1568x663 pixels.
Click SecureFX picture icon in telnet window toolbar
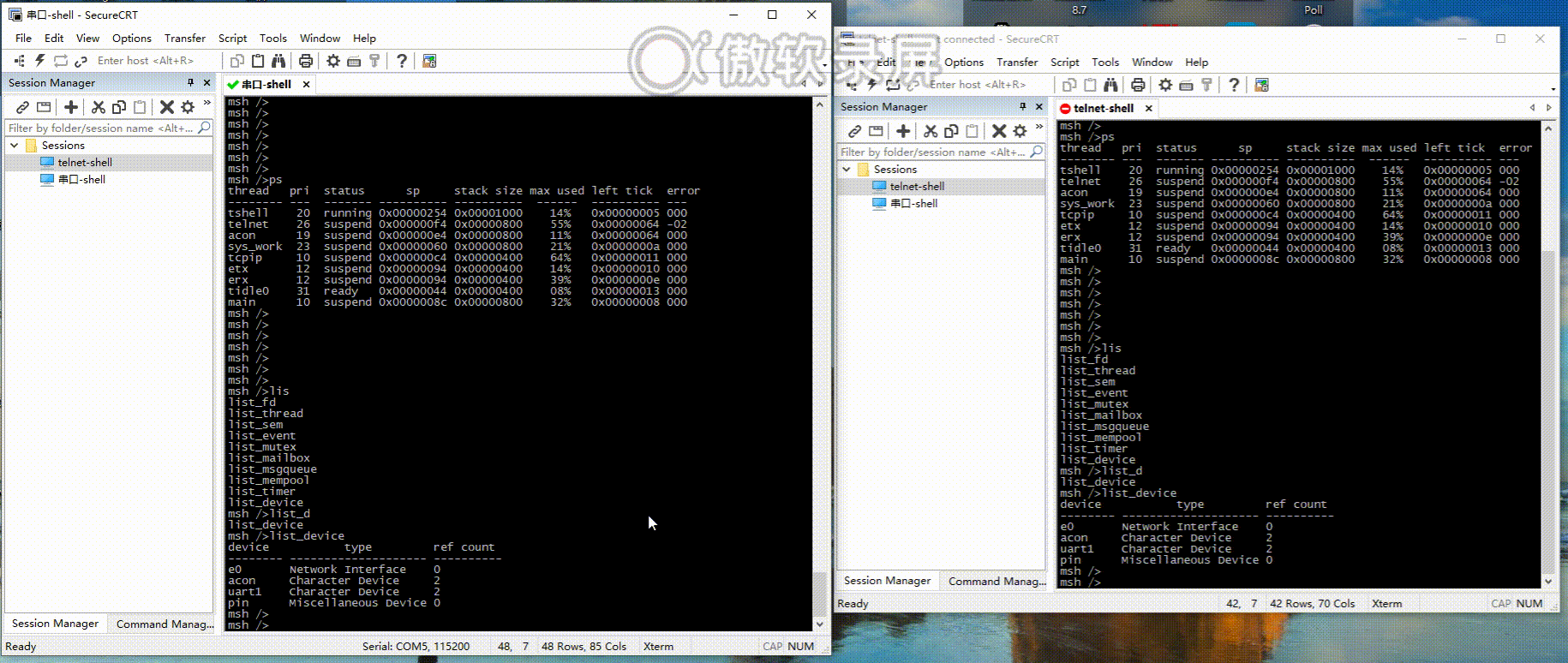[x=1261, y=85]
